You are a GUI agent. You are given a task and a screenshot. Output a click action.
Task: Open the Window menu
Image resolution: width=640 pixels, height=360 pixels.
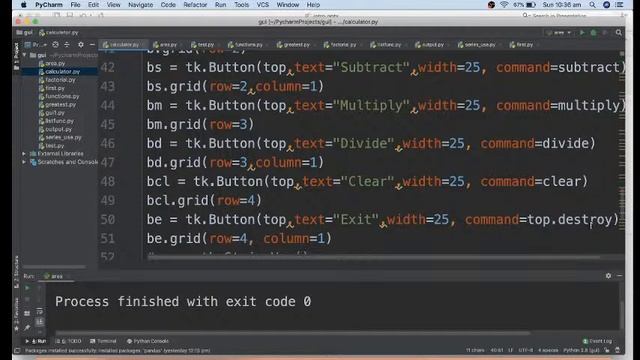[x=288, y=5]
